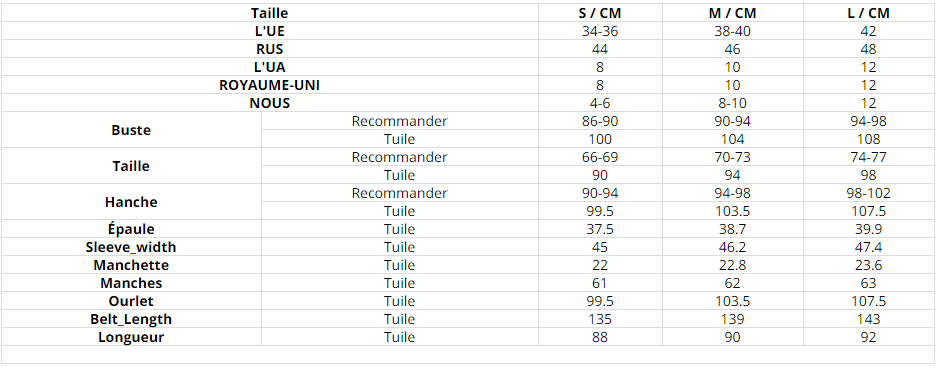Image resolution: width=944 pixels, height=369 pixels.
Task: Click the L'UE row label
Action: tap(270, 31)
